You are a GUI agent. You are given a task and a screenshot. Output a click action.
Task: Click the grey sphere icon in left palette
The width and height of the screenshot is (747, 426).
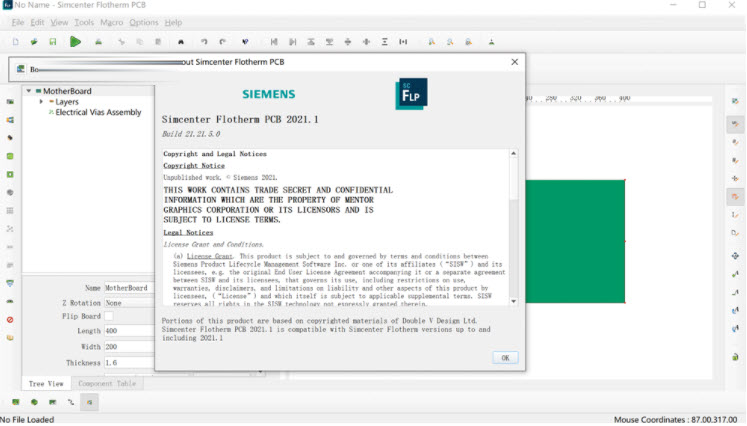(x=10, y=193)
